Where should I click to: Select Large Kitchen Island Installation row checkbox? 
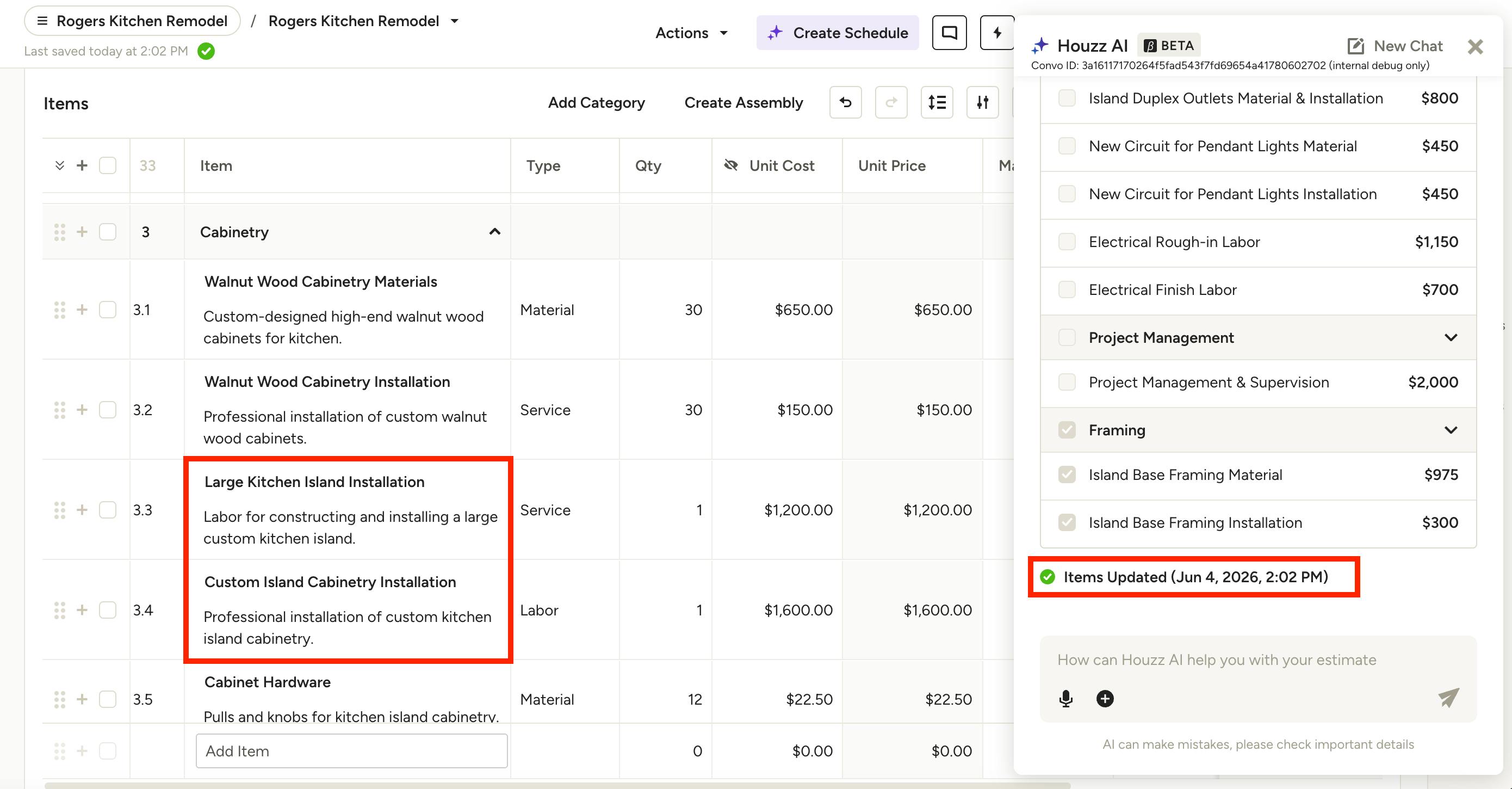tap(107, 509)
